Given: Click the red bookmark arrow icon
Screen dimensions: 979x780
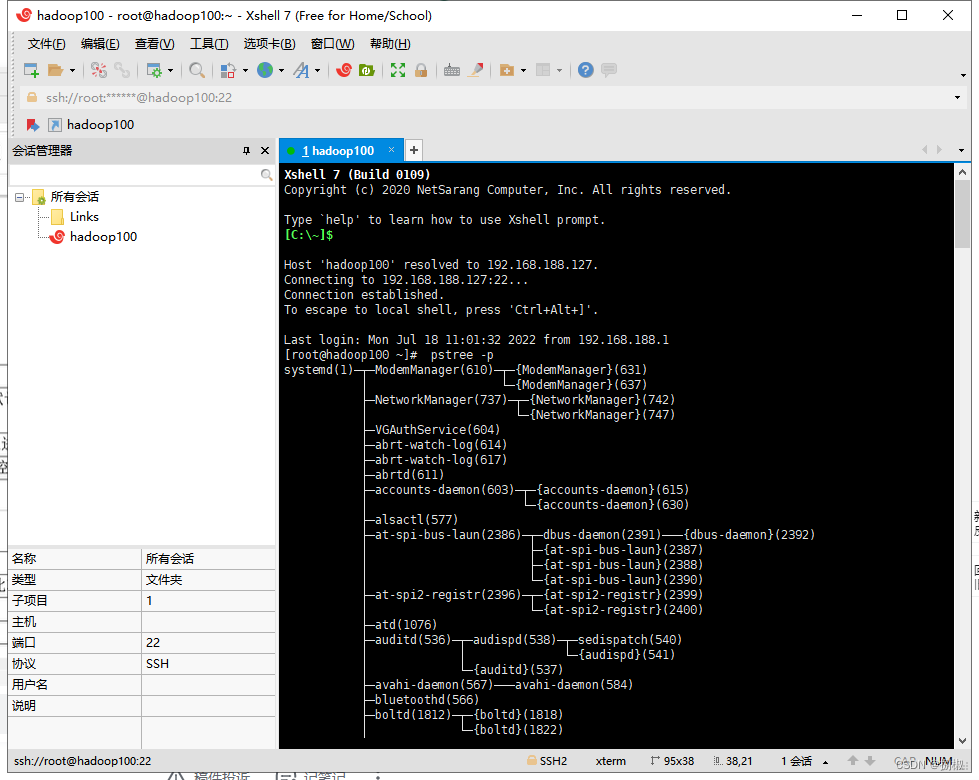Looking at the screenshot, I should coord(33,125).
